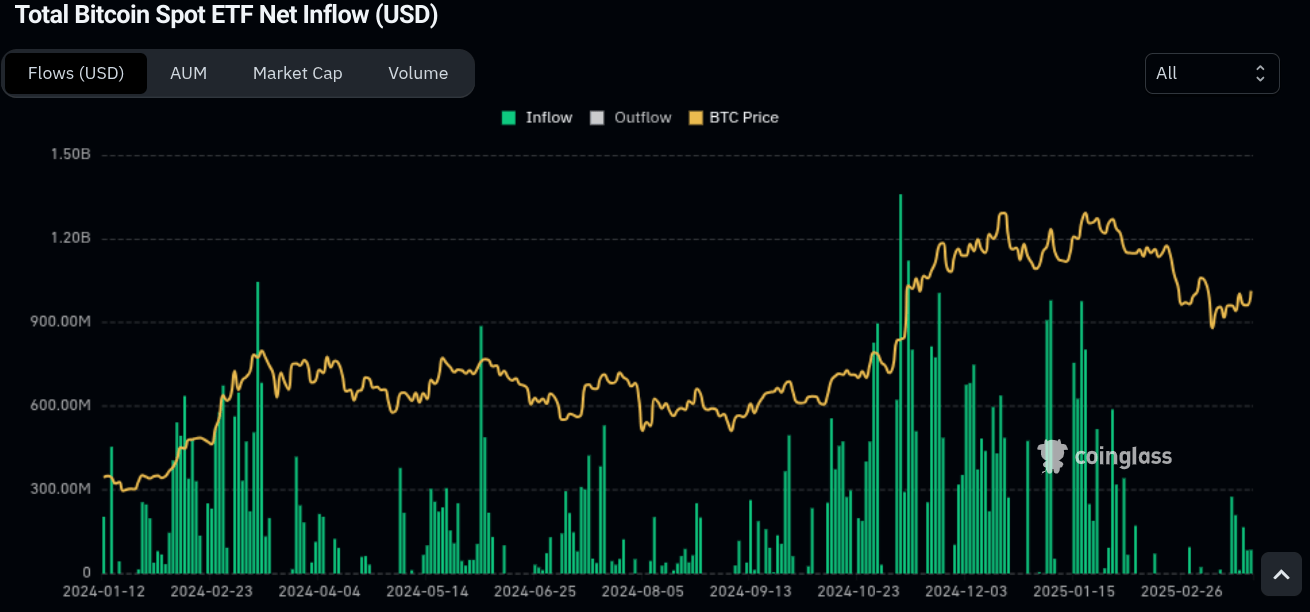Viewport: 1310px width, 612px height.
Task: Open the Volume tab
Action: (418, 73)
